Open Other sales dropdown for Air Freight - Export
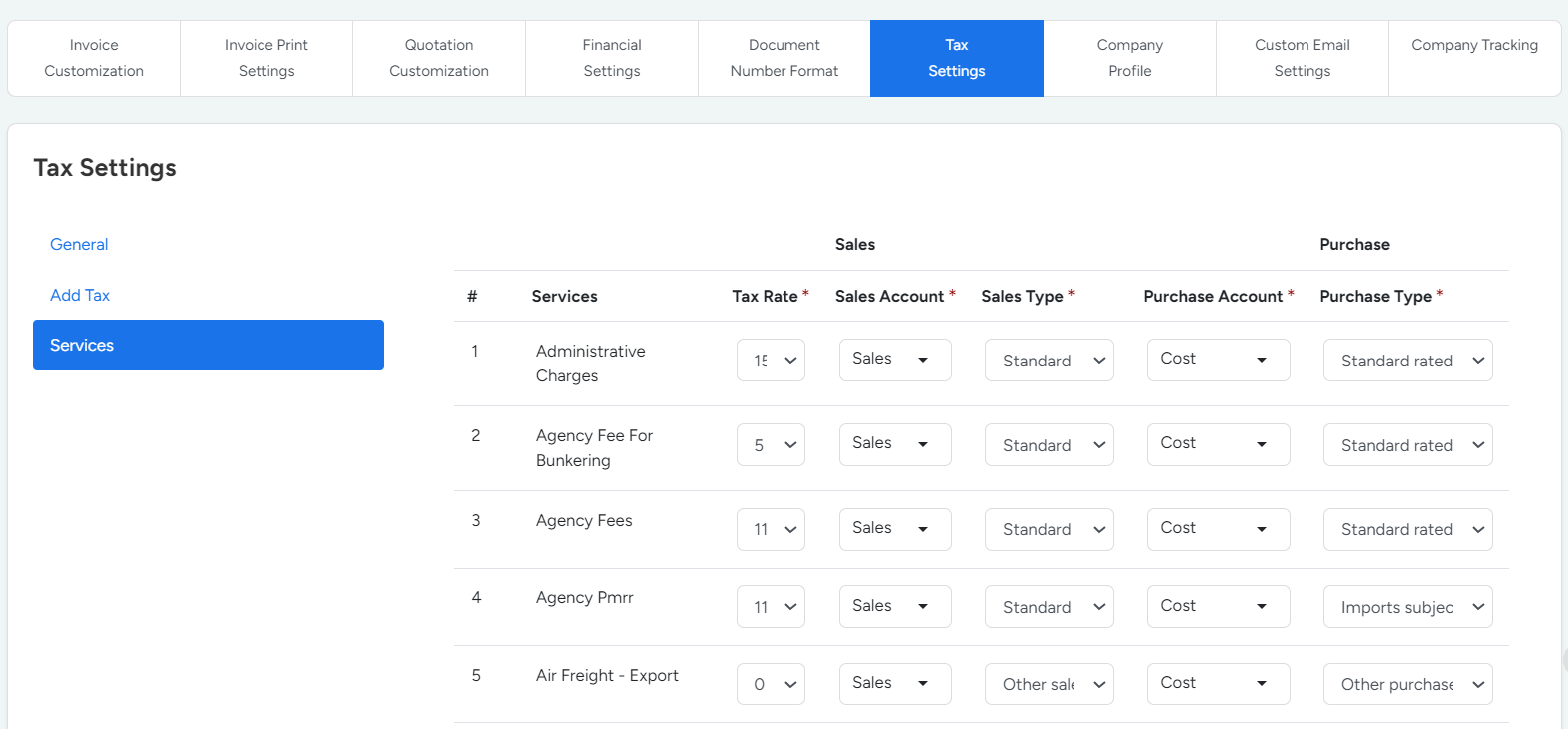The height and width of the screenshot is (729, 1568). [x=1049, y=684]
